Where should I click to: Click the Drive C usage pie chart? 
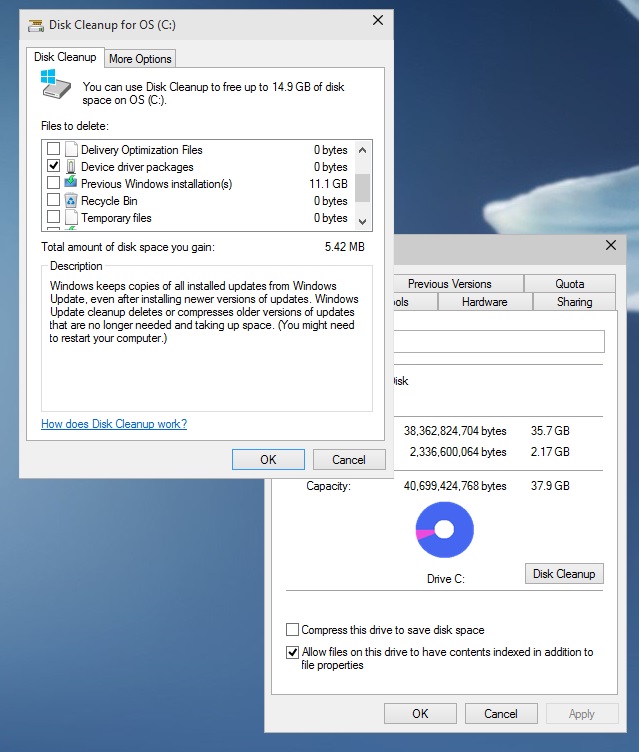(445, 529)
